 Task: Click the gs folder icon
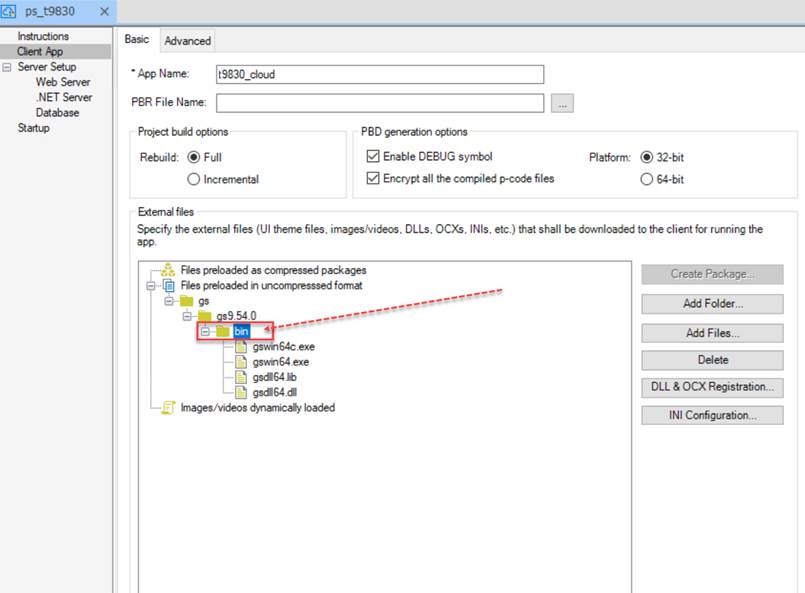coord(186,301)
